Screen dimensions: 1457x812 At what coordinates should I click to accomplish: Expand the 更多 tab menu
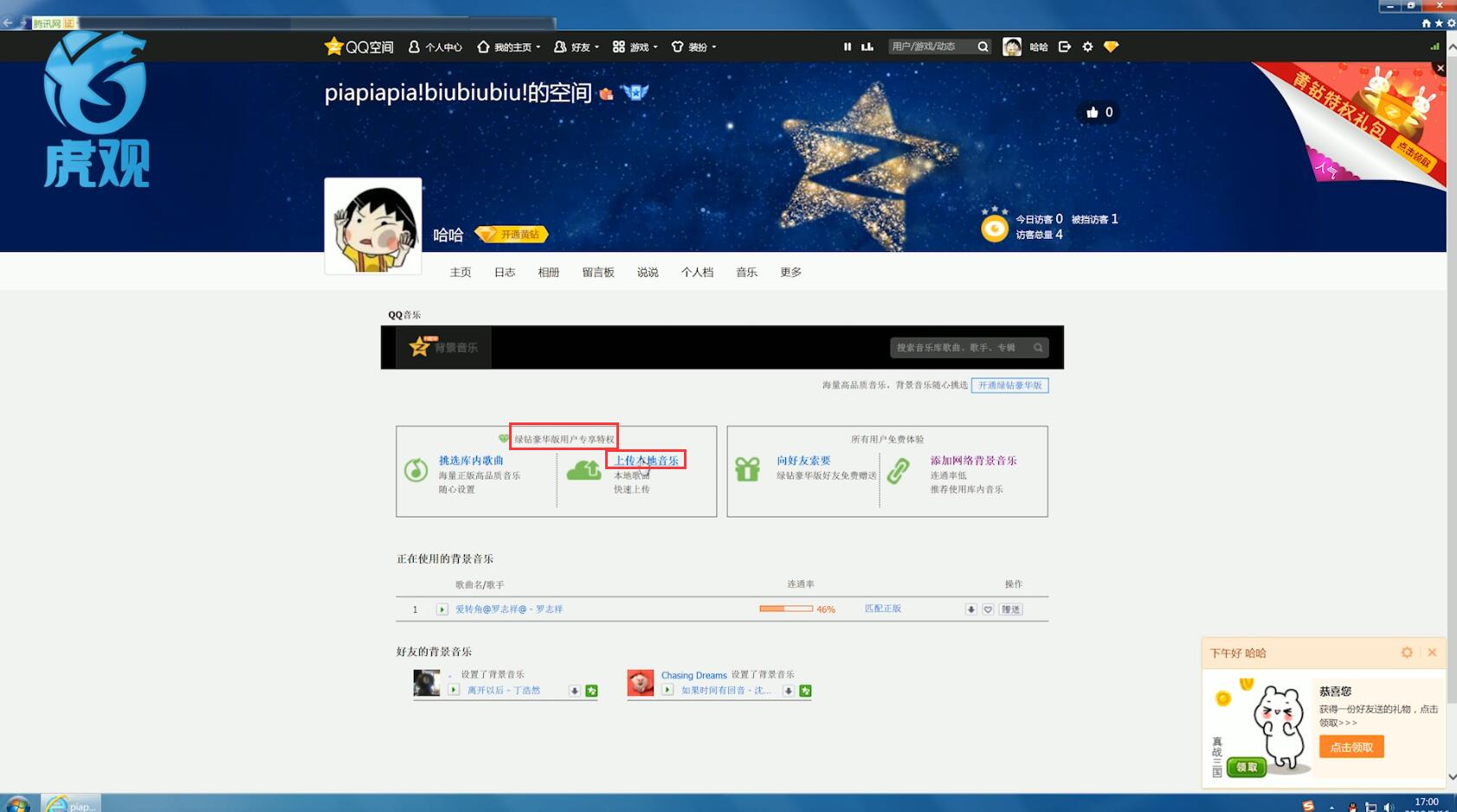[x=791, y=272]
